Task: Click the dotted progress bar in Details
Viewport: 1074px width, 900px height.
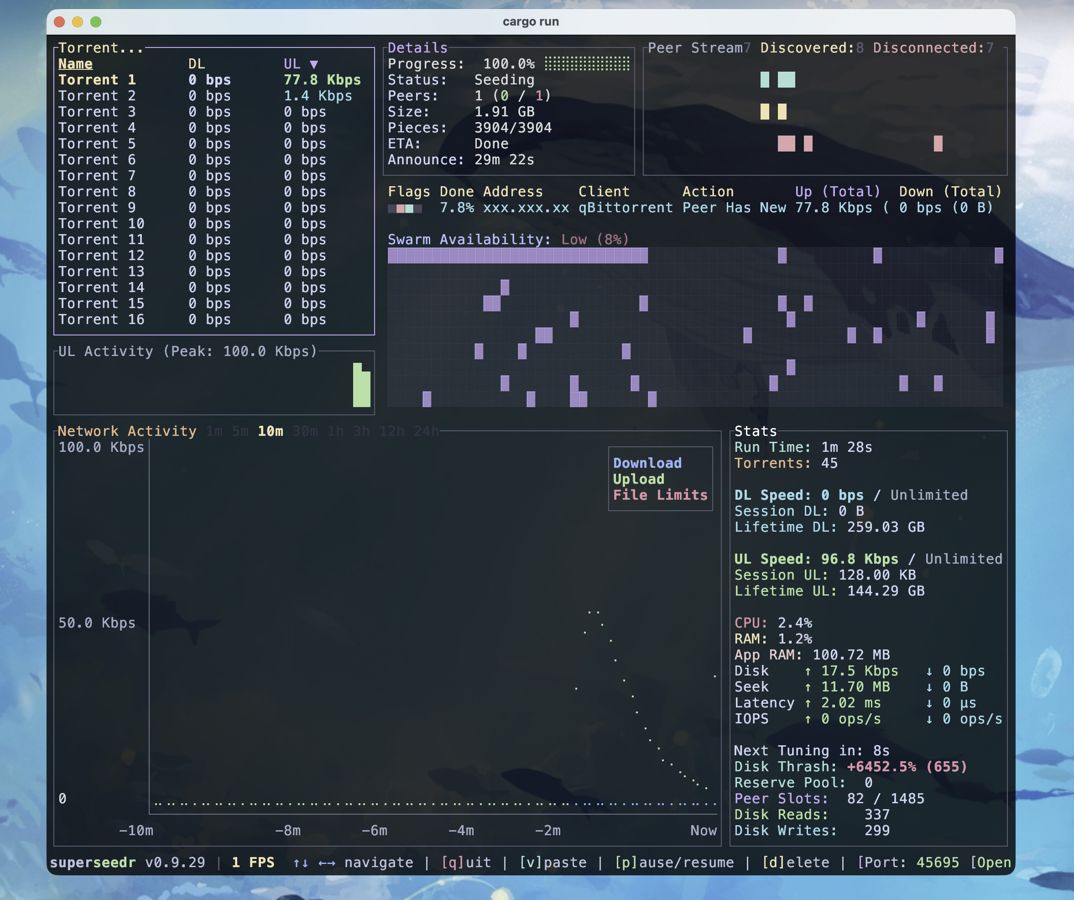Action: coord(587,64)
